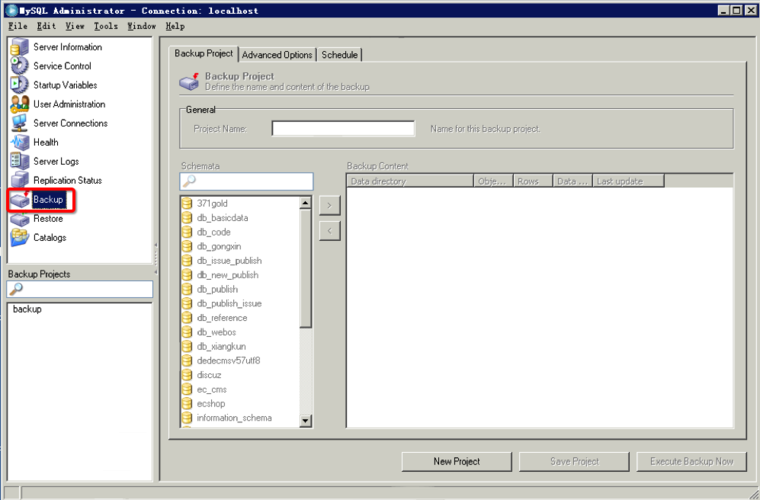Select dedecmsv57utf8 schema name
760x500 pixels.
(x=228, y=360)
